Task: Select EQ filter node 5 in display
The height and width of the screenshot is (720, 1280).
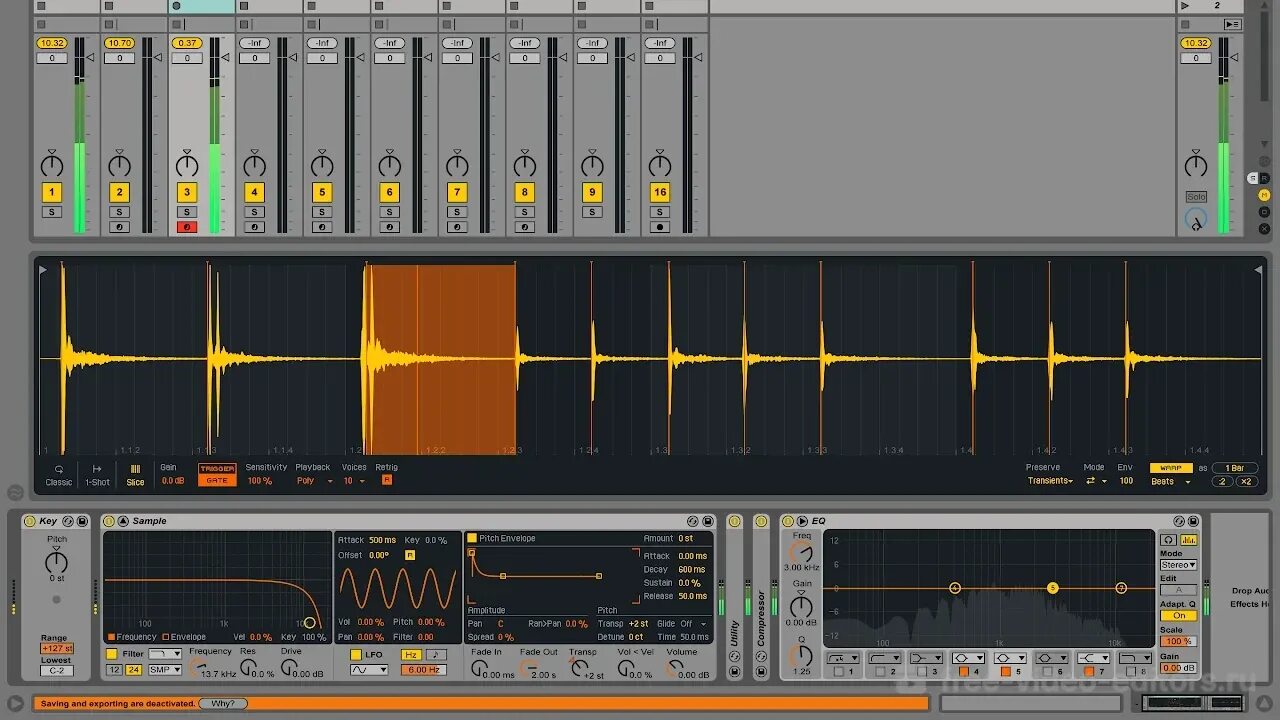Action: coord(1052,588)
